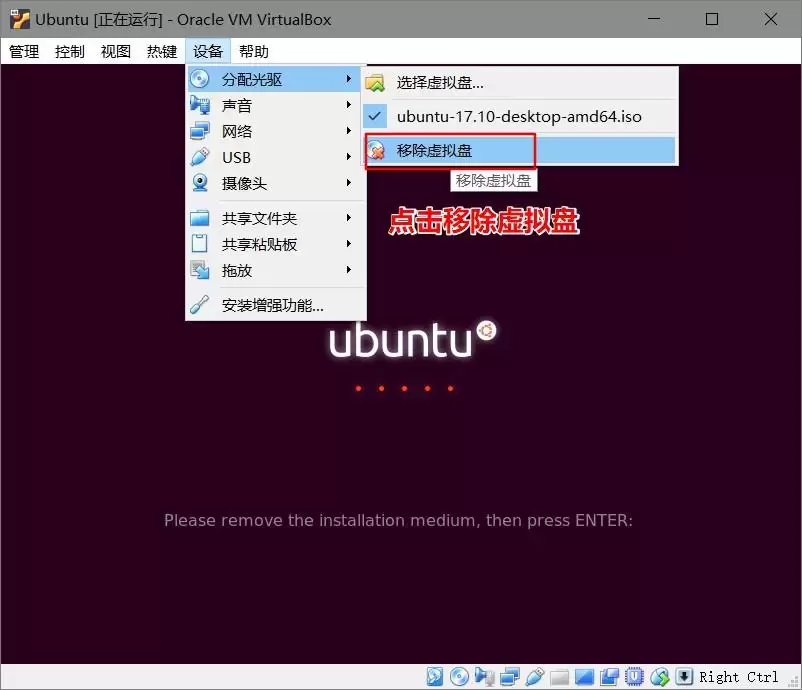Click the CPU virtualization status icon

[635, 675]
